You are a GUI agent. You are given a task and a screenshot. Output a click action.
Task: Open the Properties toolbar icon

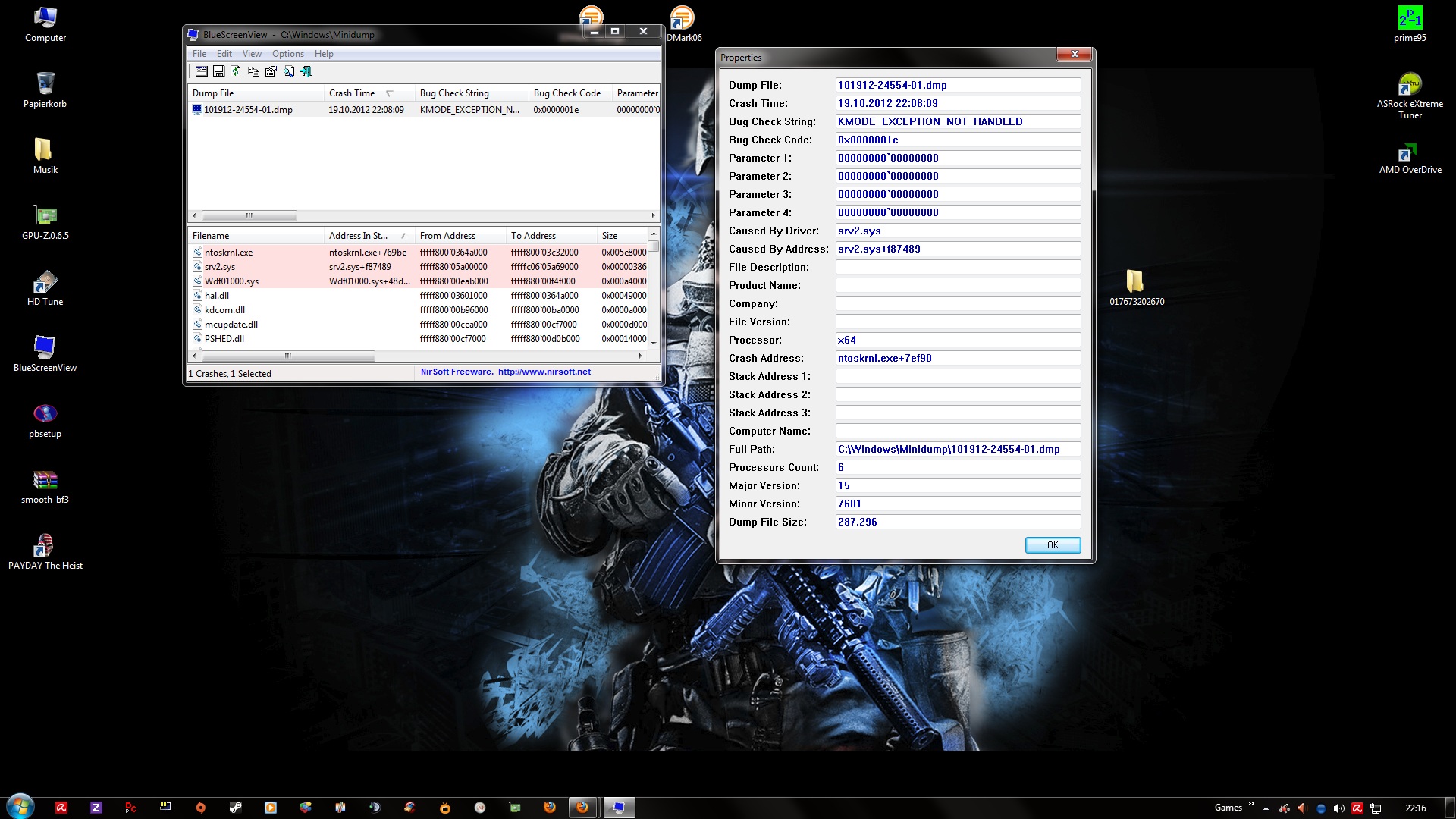[x=271, y=71]
